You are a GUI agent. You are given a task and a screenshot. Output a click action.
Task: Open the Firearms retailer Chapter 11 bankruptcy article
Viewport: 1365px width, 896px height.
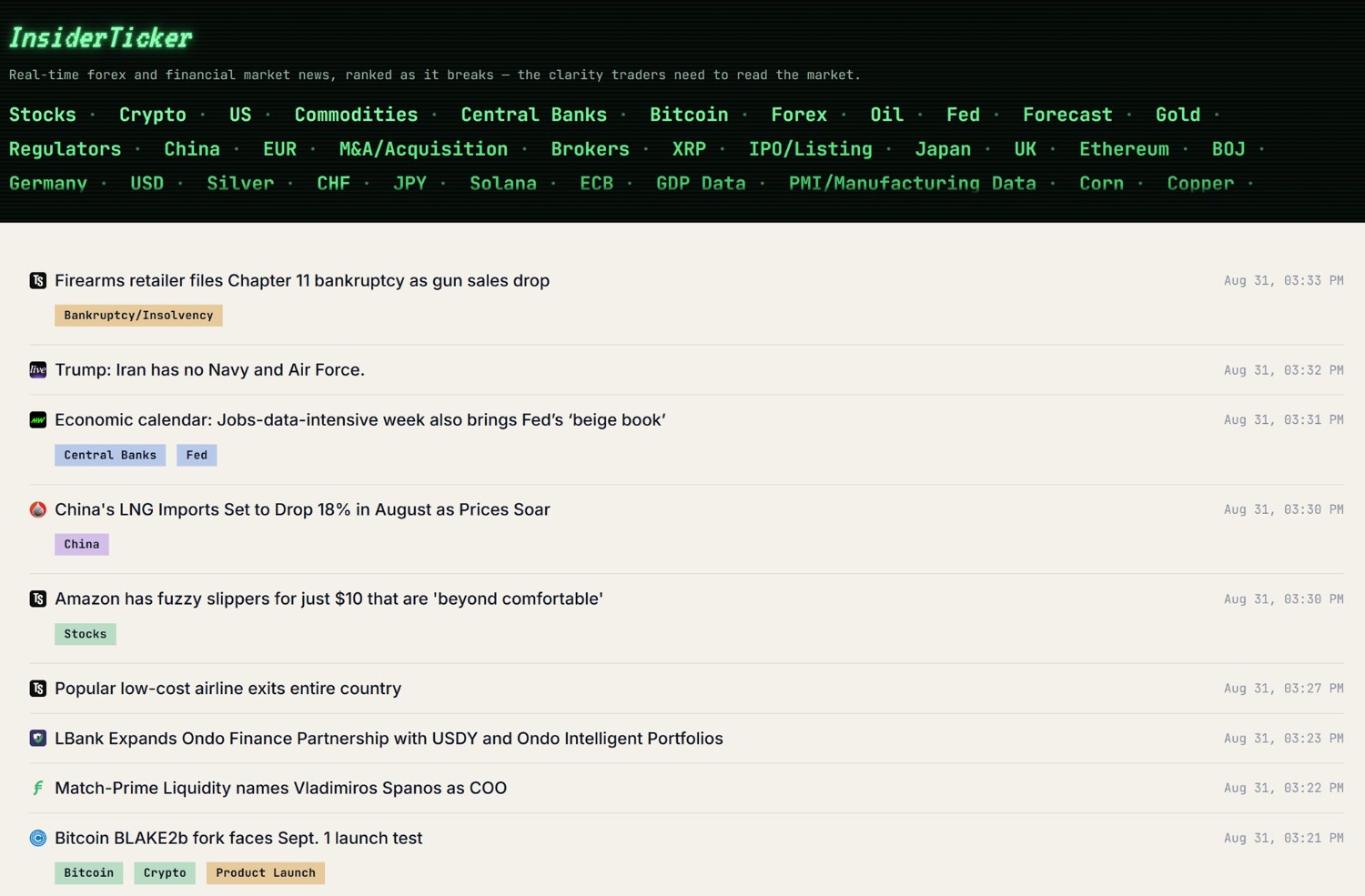coord(302,280)
